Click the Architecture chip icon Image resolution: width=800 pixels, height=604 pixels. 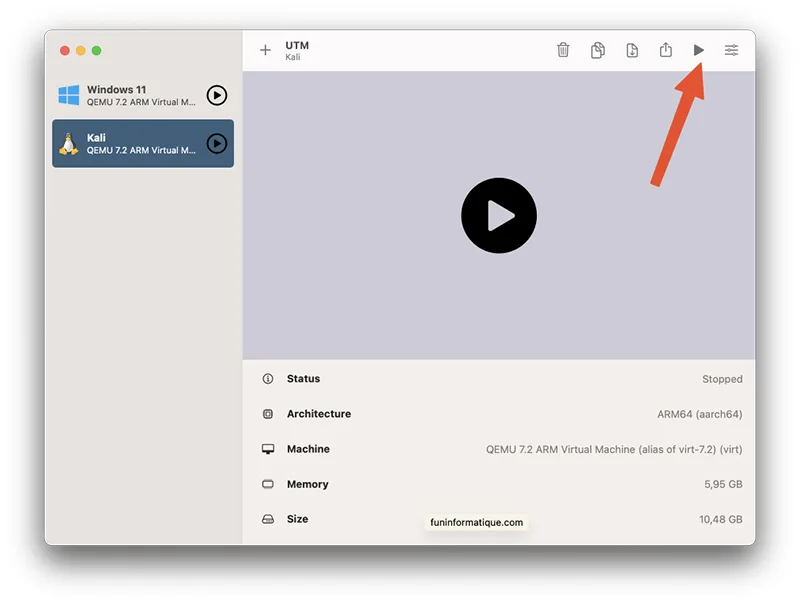point(268,414)
